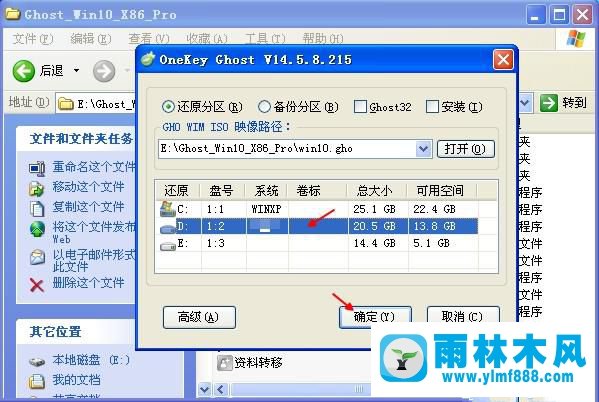The image size is (599, 402).
Task: Open the 资料转移 item in Explorer
Action: (x=259, y=362)
